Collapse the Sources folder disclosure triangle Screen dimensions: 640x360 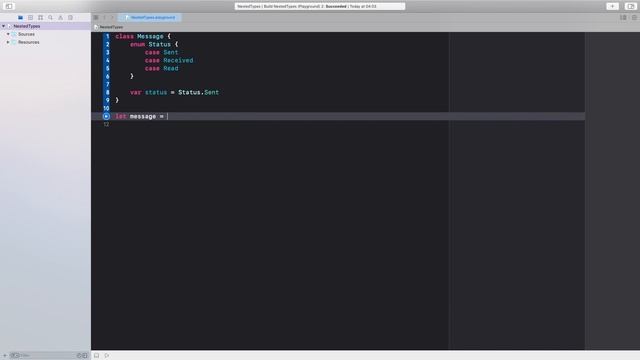(x=8, y=34)
